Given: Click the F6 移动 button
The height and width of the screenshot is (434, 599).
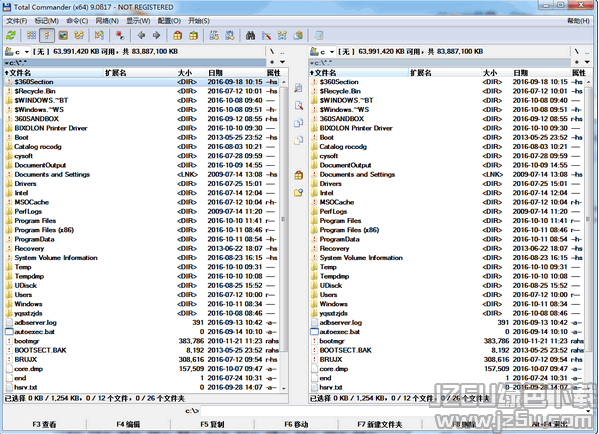Looking at the screenshot, I should click(x=296, y=424).
